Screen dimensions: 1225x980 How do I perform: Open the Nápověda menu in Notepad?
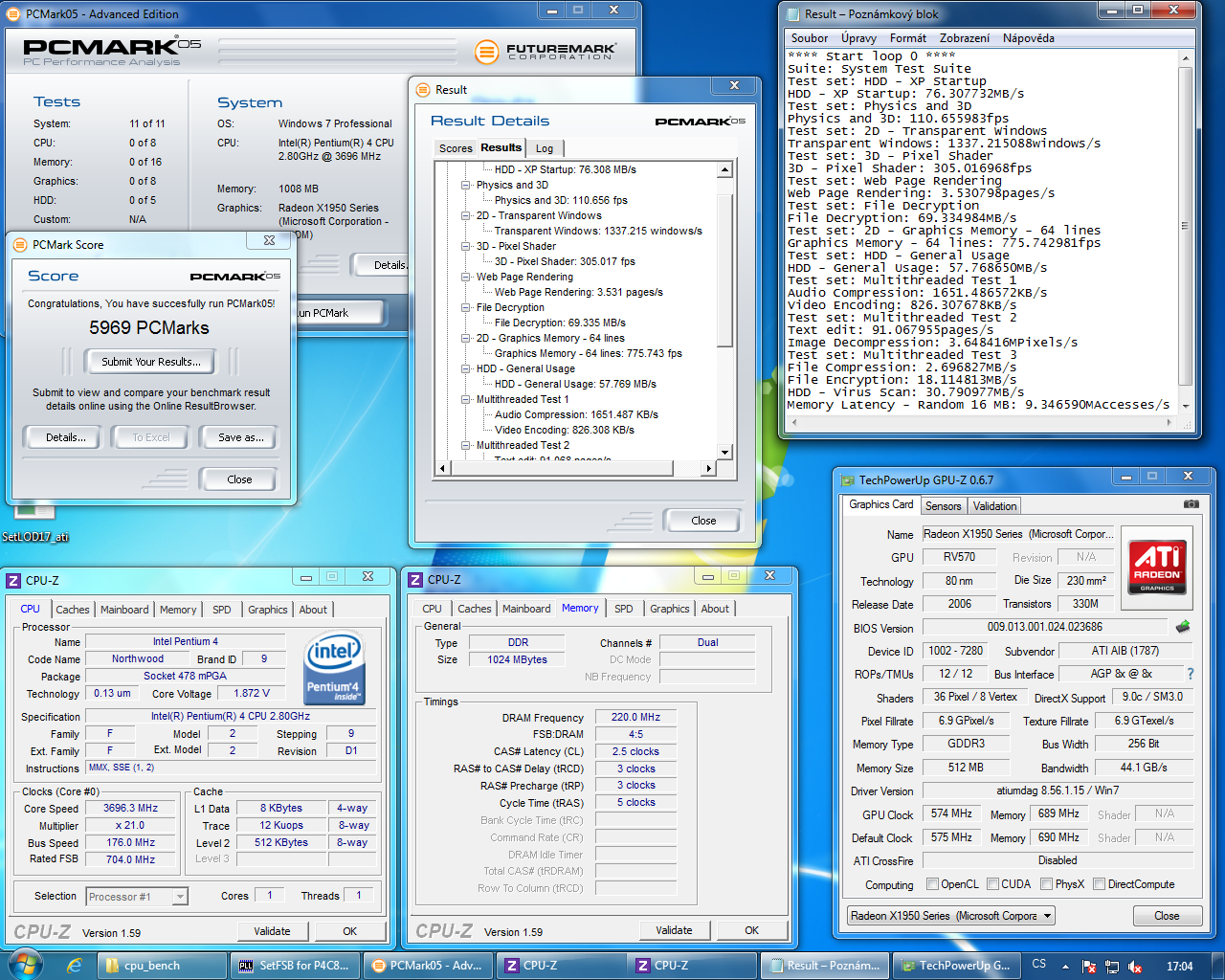[1028, 38]
